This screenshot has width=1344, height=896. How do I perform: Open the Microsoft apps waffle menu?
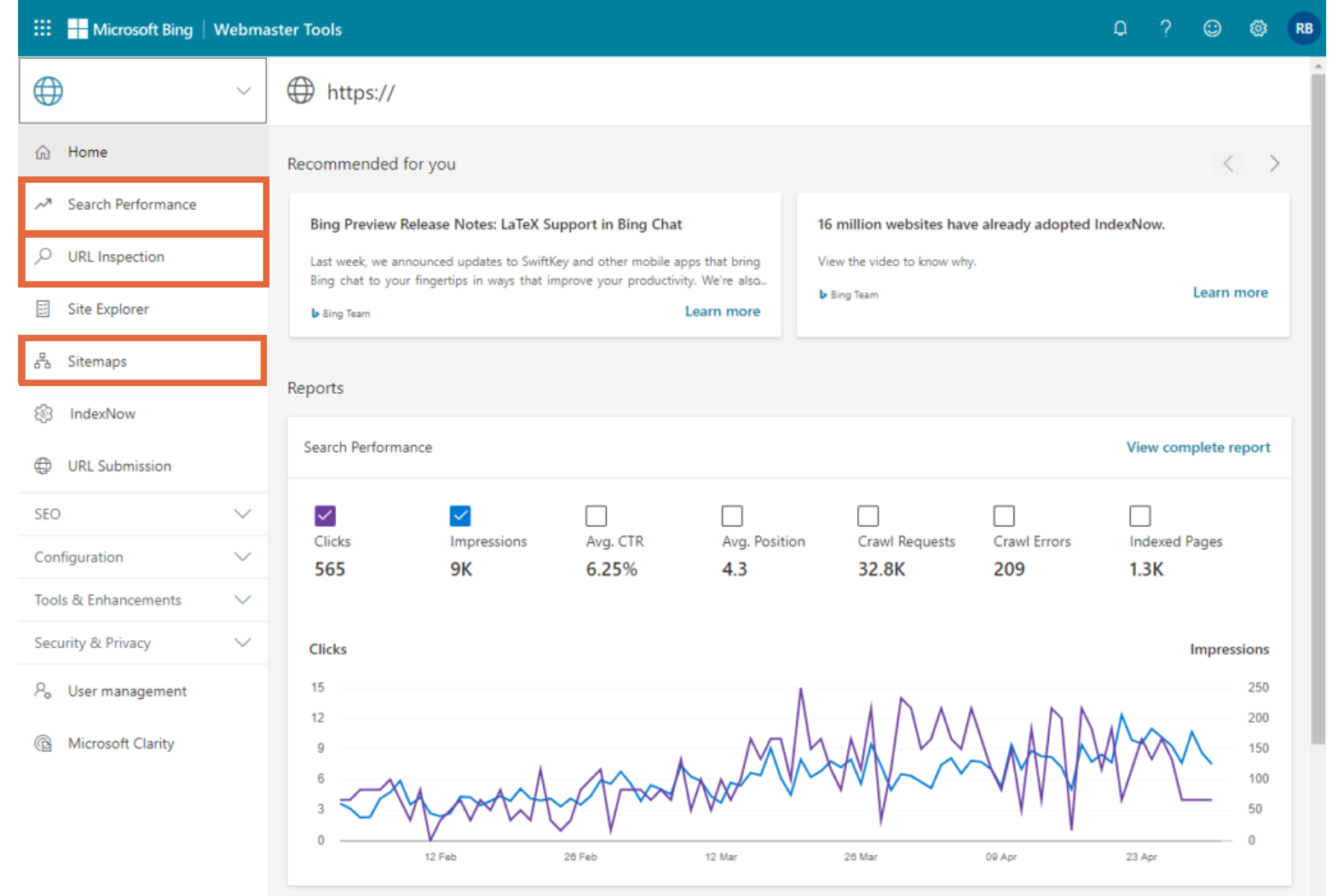point(42,28)
